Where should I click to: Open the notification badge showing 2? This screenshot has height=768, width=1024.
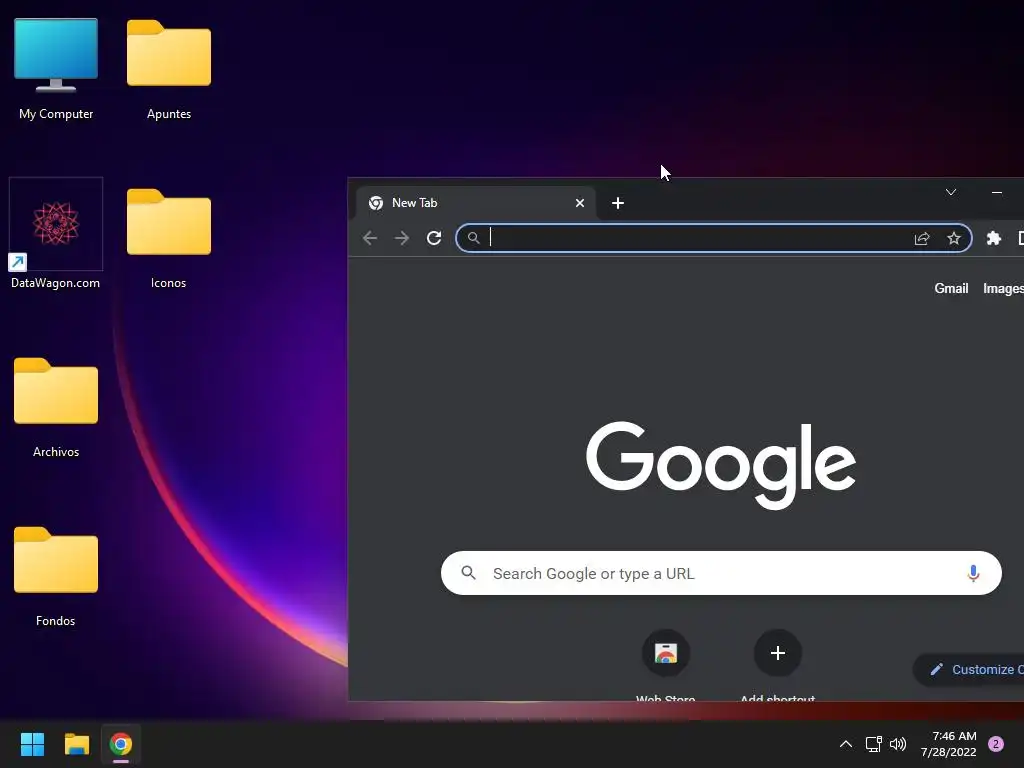(x=995, y=744)
